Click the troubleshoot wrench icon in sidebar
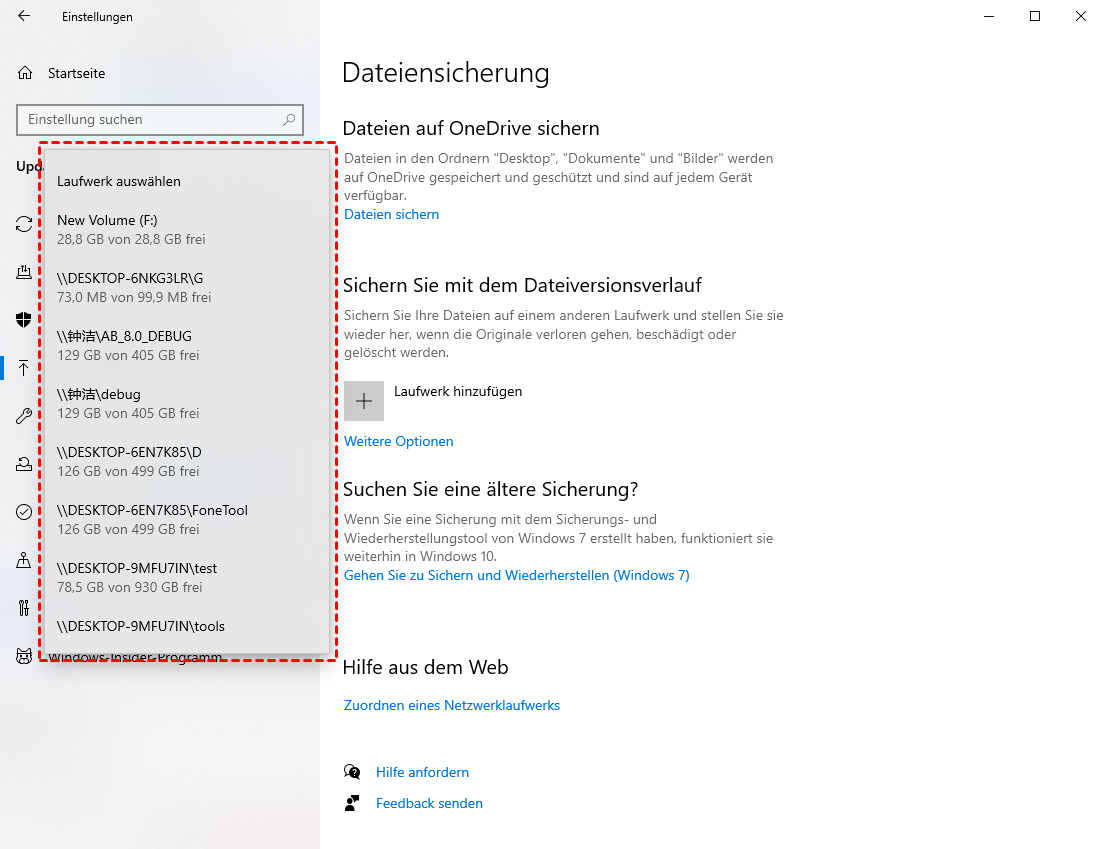The width and height of the screenshot is (1104, 849). click(x=24, y=416)
